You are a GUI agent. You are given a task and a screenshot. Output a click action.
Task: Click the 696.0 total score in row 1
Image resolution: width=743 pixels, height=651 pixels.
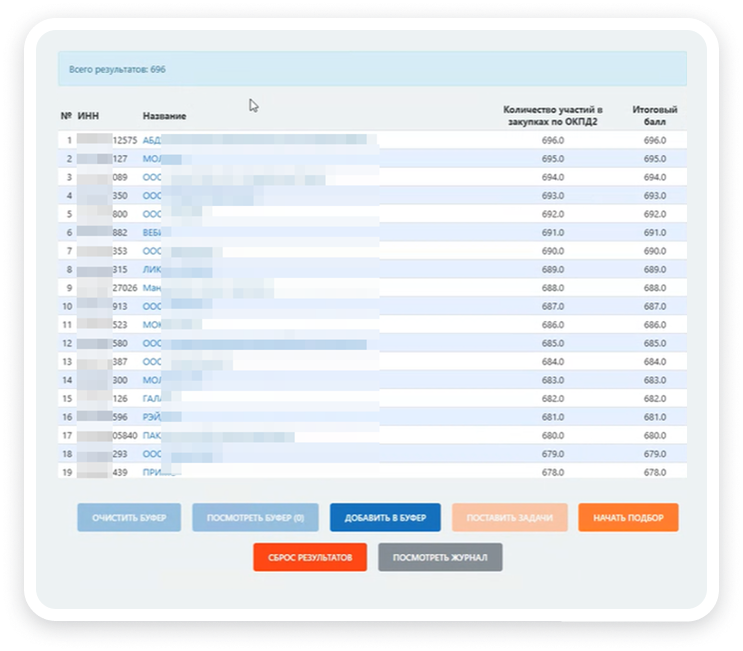tap(654, 140)
